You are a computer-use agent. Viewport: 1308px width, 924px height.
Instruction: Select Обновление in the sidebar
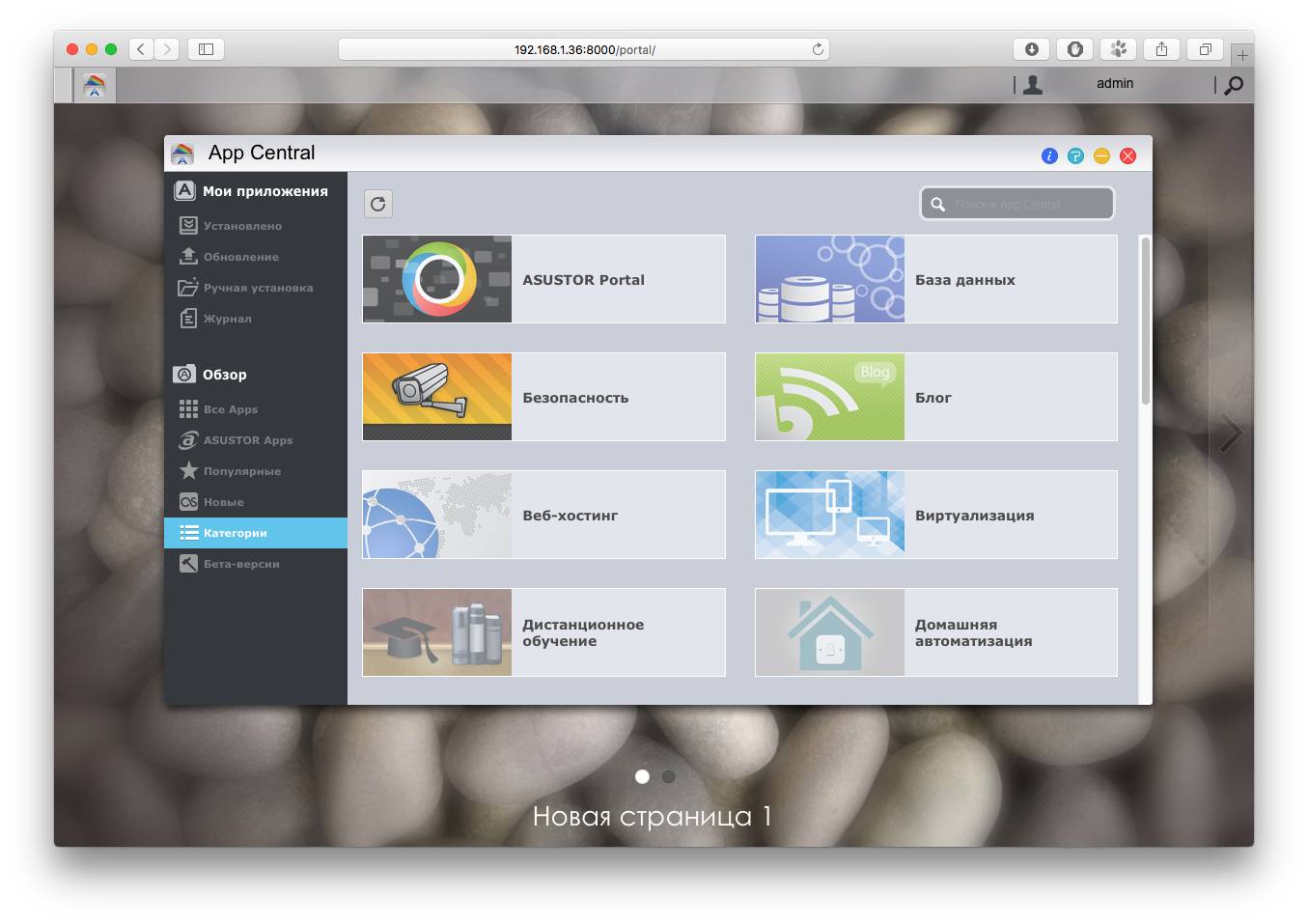[256, 257]
